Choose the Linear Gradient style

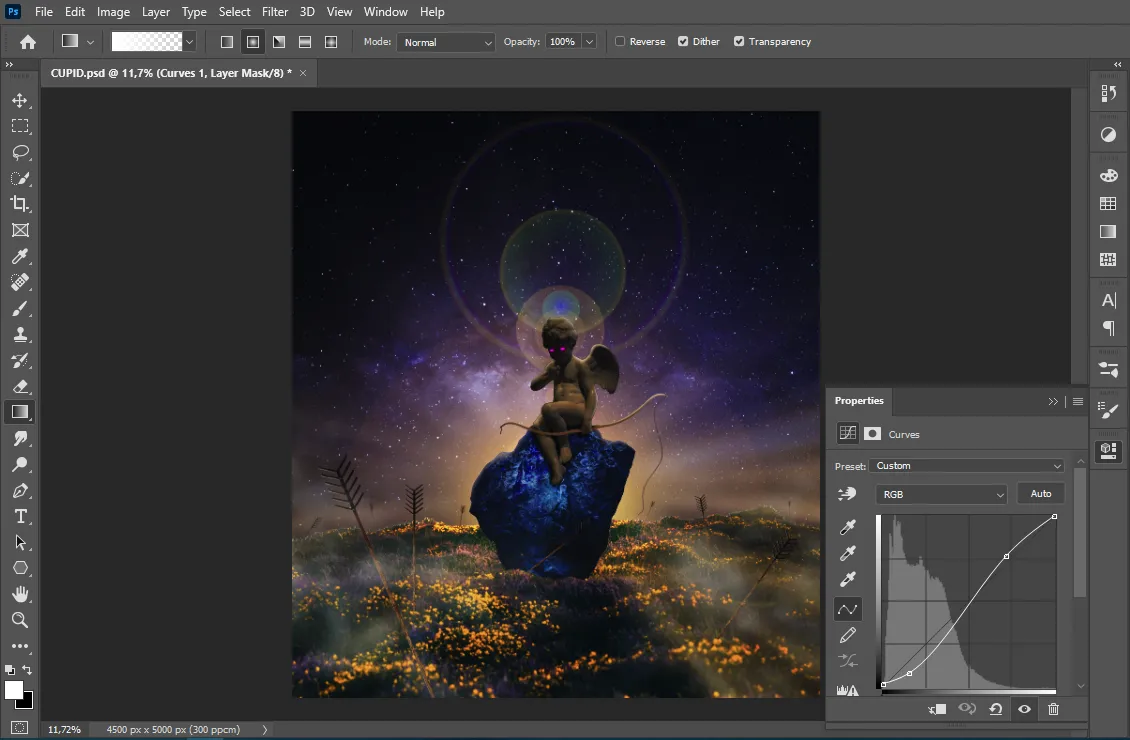tap(227, 42)
